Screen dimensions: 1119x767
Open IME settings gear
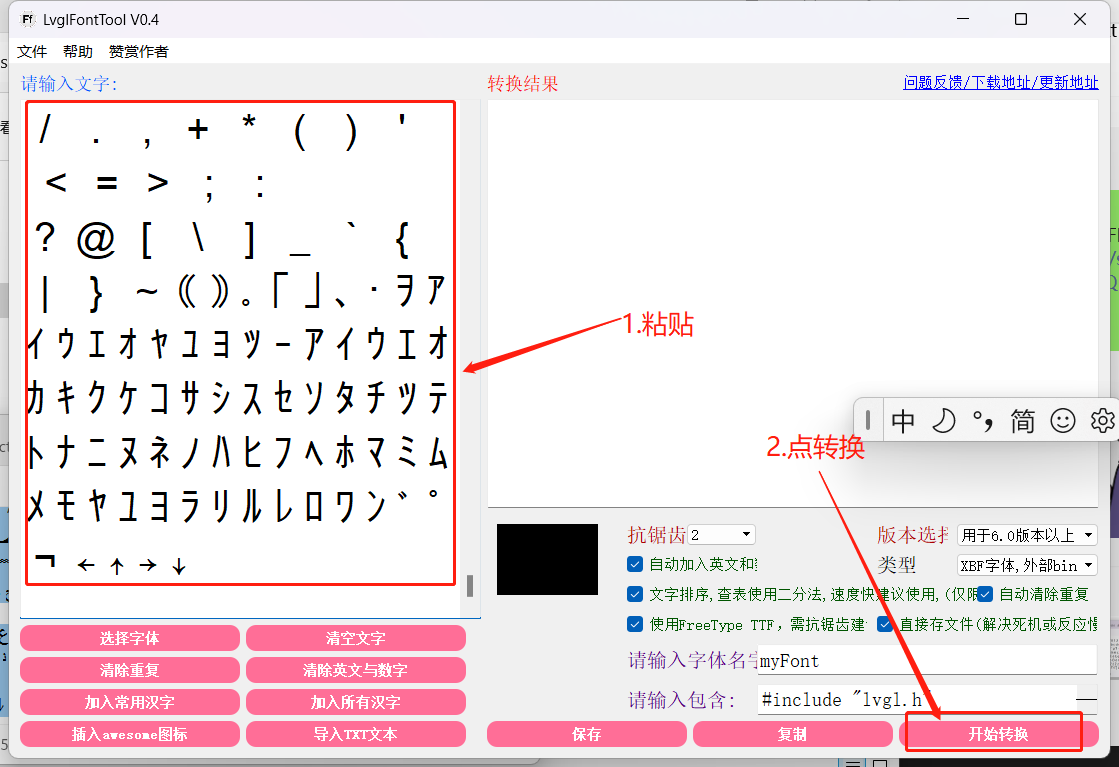click(x=1103, y=421)
